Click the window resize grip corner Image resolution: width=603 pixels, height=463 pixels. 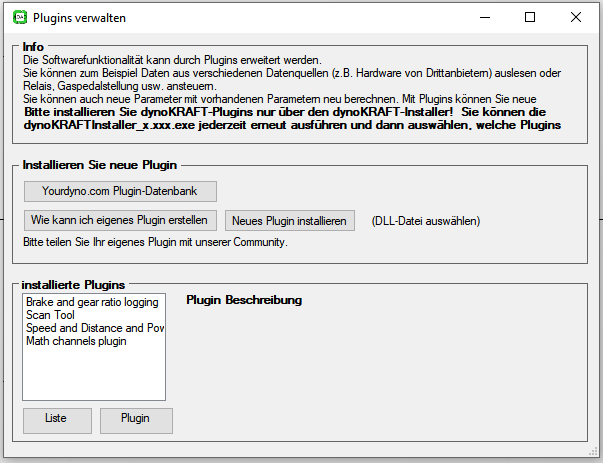pyautogui.click(x=594, y=451)
